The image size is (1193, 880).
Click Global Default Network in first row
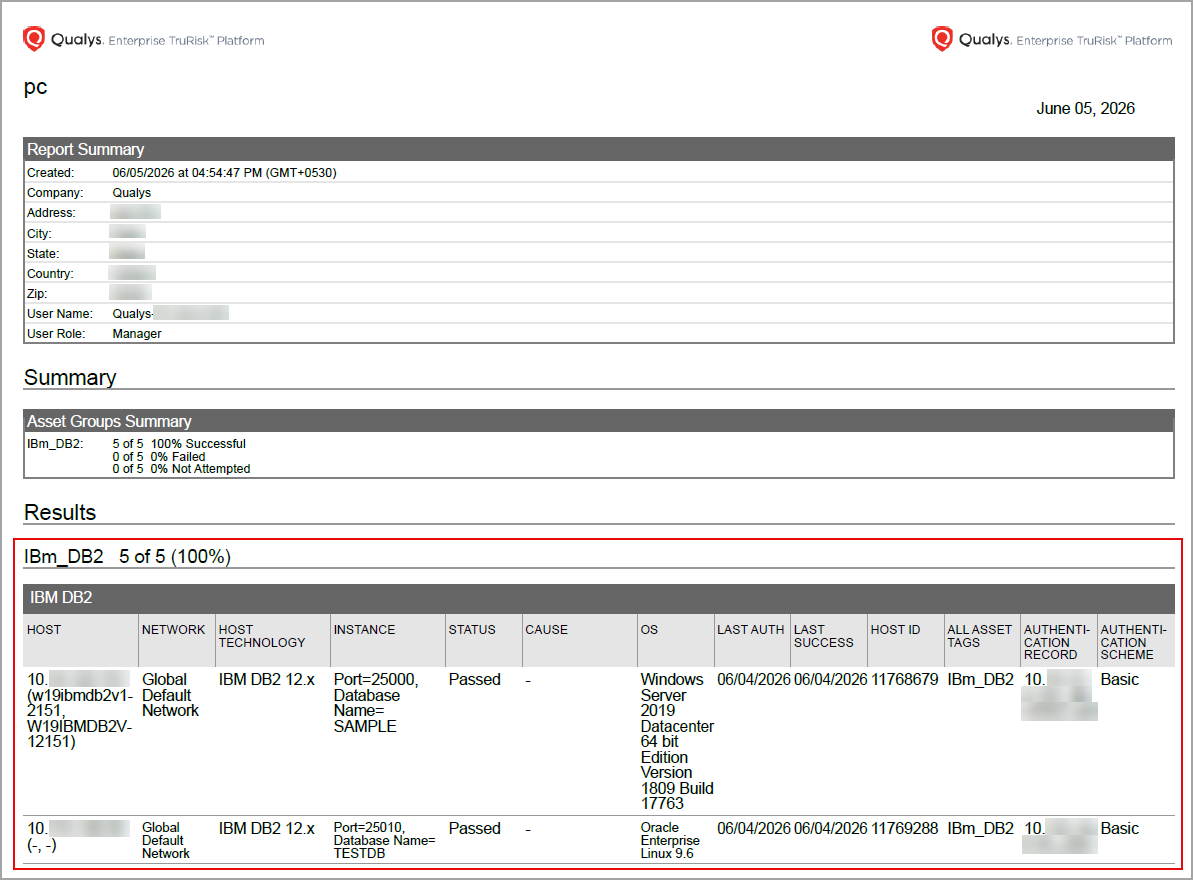point(170,695)
